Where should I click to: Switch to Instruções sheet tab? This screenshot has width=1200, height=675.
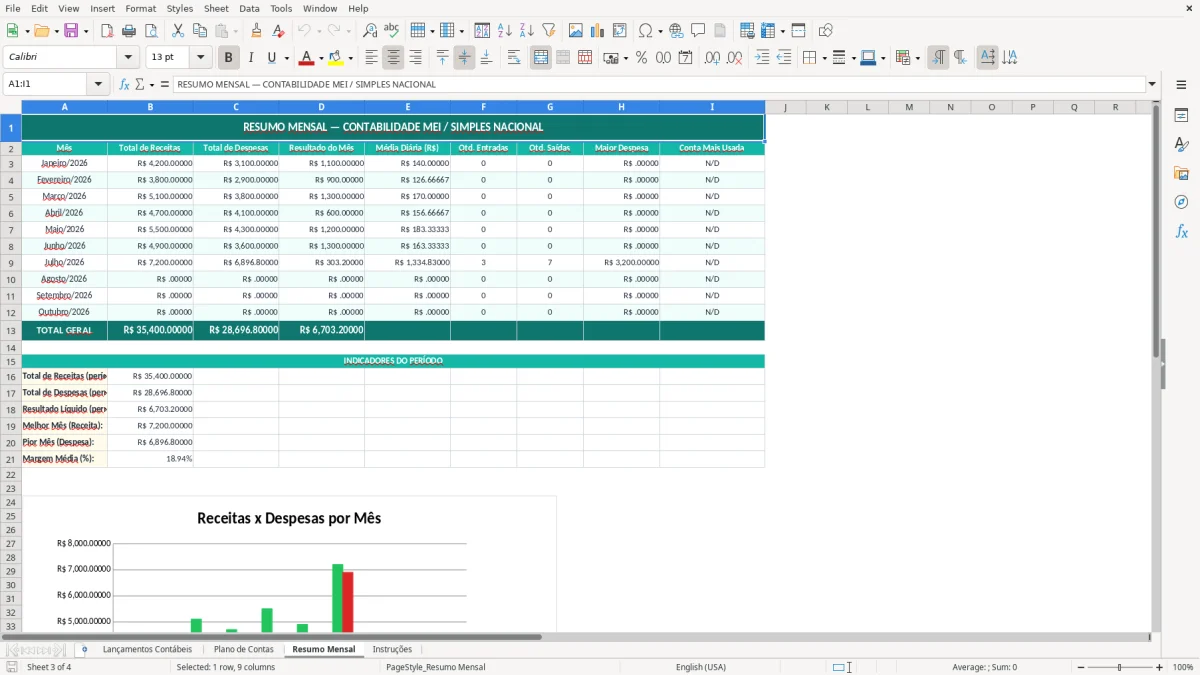[x=392, y=649]
